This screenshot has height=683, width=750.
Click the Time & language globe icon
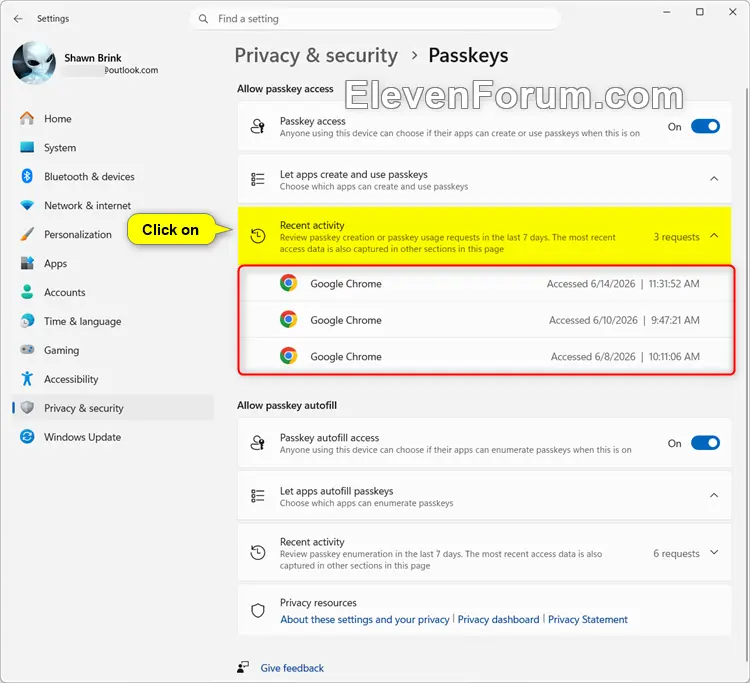(27, 321)
